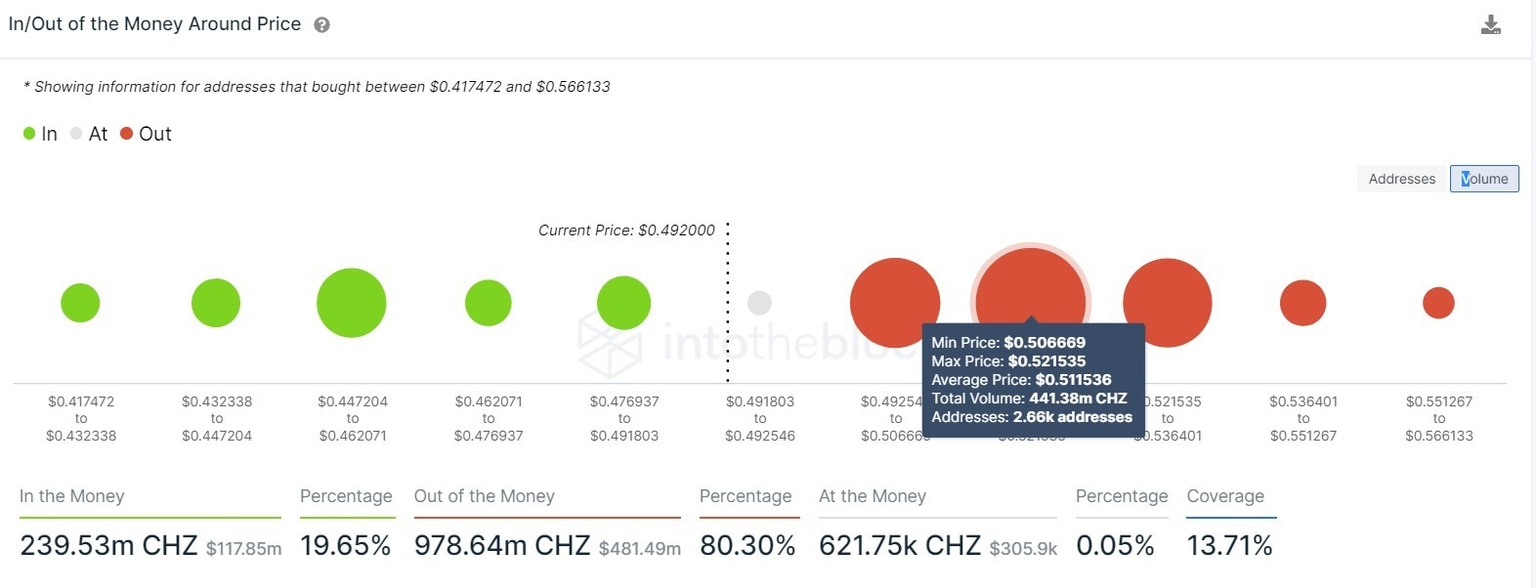Click the In the Money header link
Viewport: 1536px width, 588px height.
tap(71, 496)
